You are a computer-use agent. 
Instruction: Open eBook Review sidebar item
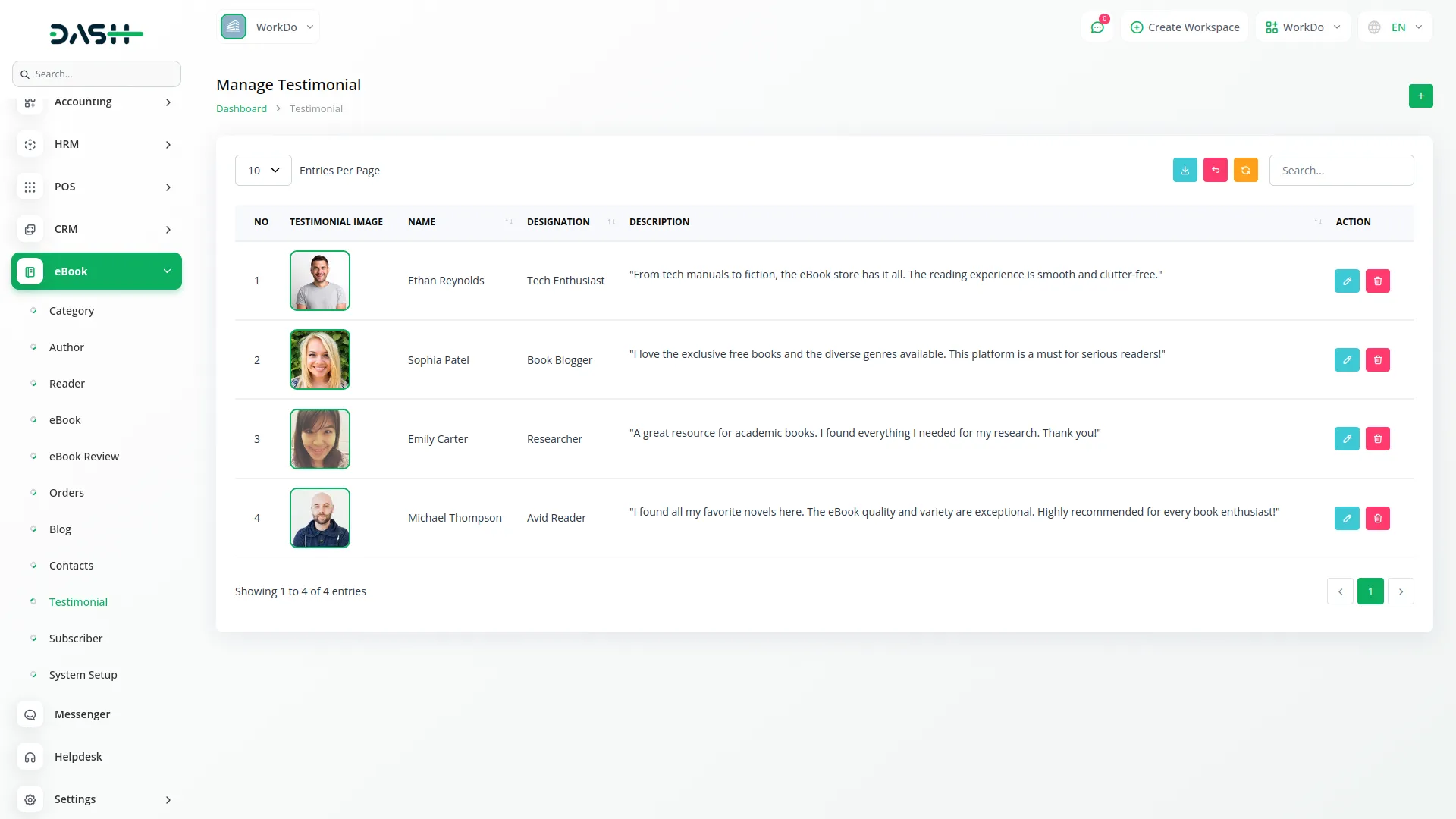[83, 457]
